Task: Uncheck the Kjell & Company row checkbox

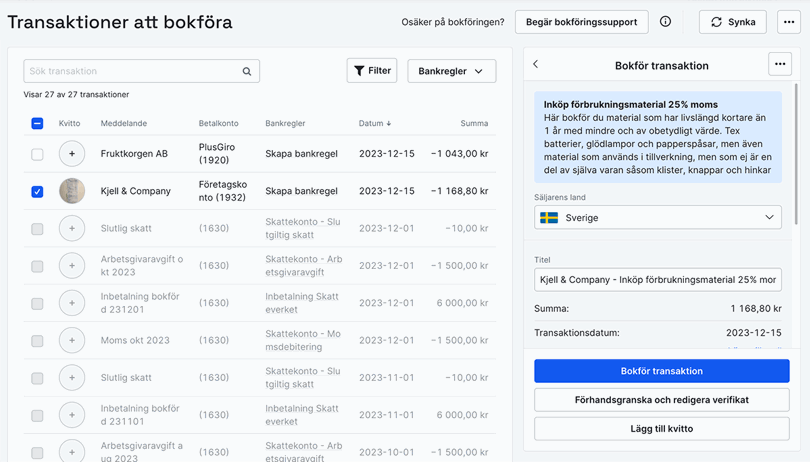Action: pos(37,192)
